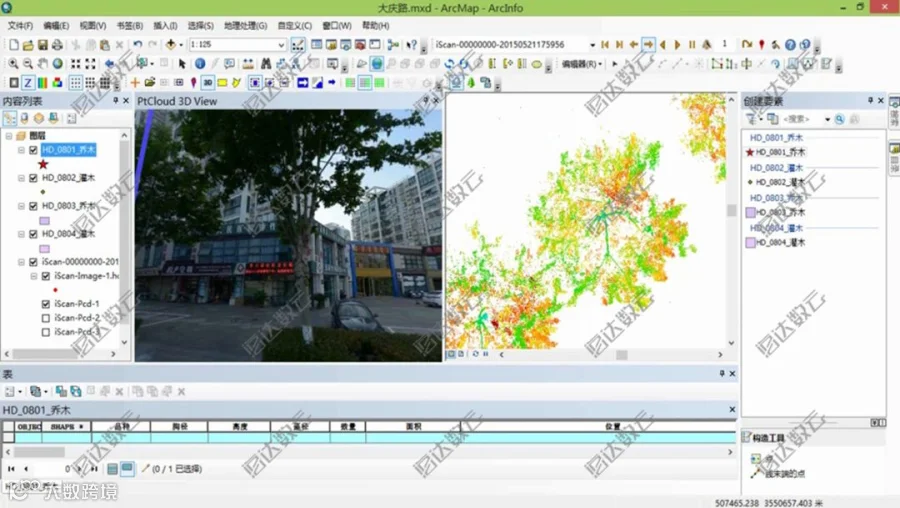Open 视图(V) menu
The width and height of the screenshot is (900, 508).
pyautogui.click(x=92, y=26)
